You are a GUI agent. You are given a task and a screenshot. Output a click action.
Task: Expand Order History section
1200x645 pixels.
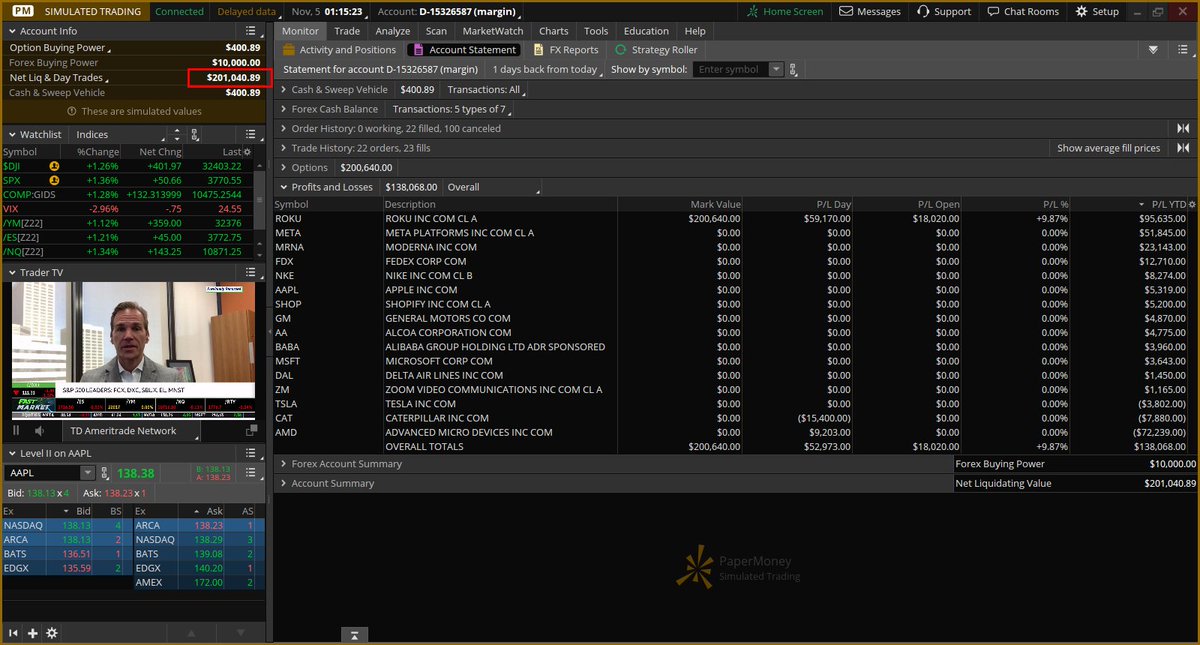[x=283, y=128]
